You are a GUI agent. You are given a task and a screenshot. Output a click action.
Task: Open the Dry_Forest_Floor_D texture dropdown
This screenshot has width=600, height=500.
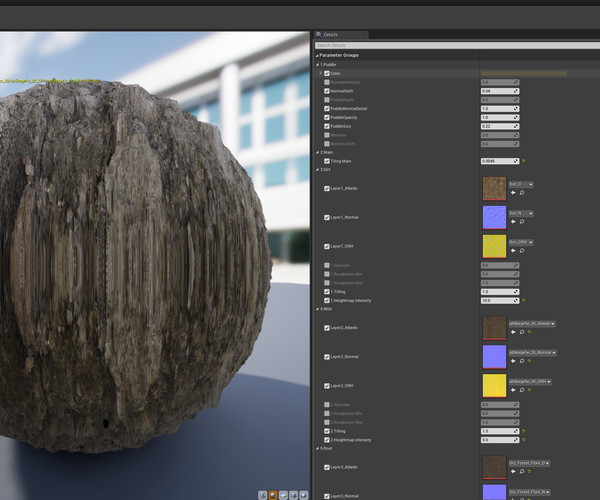[530, 463]
